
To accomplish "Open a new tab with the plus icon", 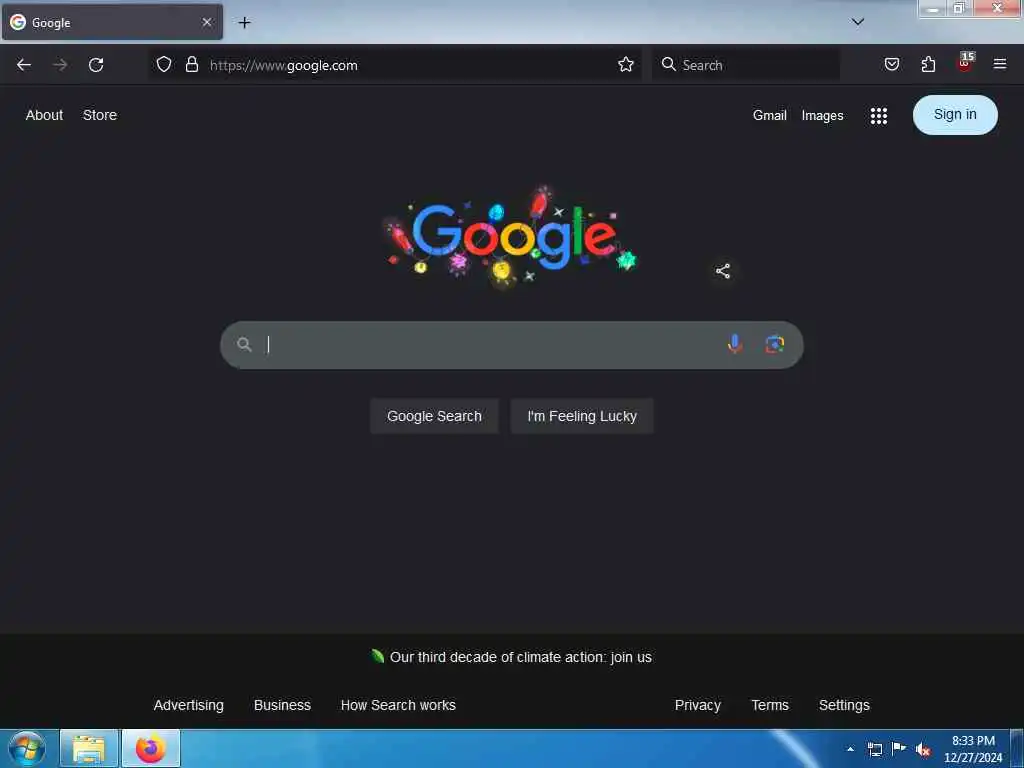I will pos(244,23).
